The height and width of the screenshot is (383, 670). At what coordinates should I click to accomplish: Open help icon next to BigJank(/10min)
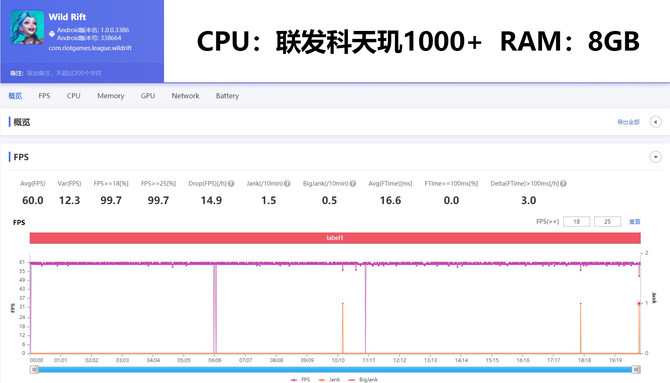click(353, 183)
